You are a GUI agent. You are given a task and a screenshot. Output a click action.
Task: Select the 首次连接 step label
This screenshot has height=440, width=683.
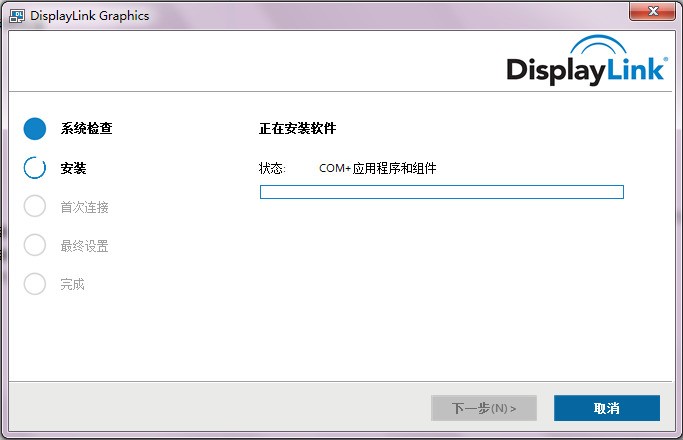coord(85,207)
